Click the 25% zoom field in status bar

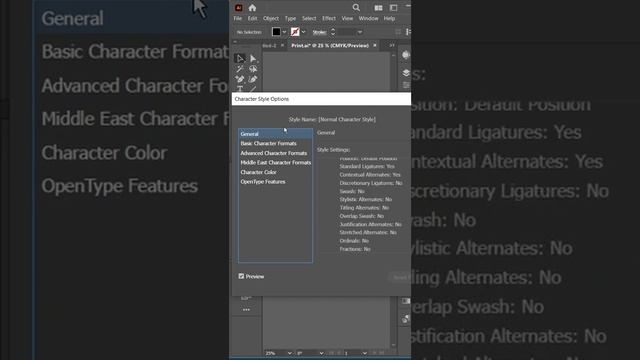click(276, 353)
